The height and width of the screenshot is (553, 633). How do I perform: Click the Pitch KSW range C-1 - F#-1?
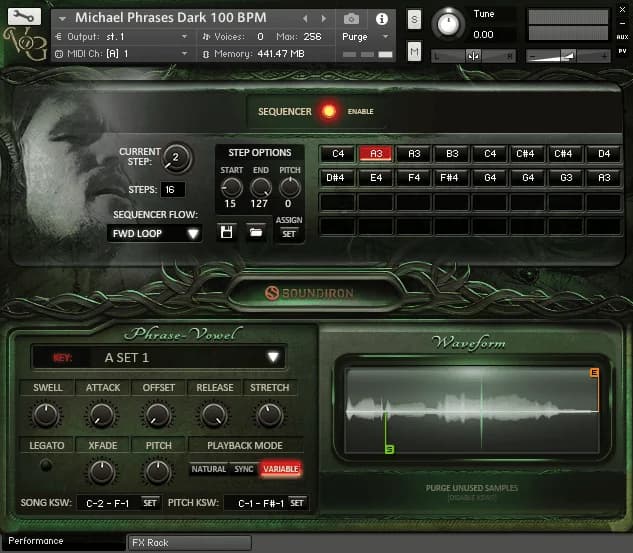click(261, 503)
